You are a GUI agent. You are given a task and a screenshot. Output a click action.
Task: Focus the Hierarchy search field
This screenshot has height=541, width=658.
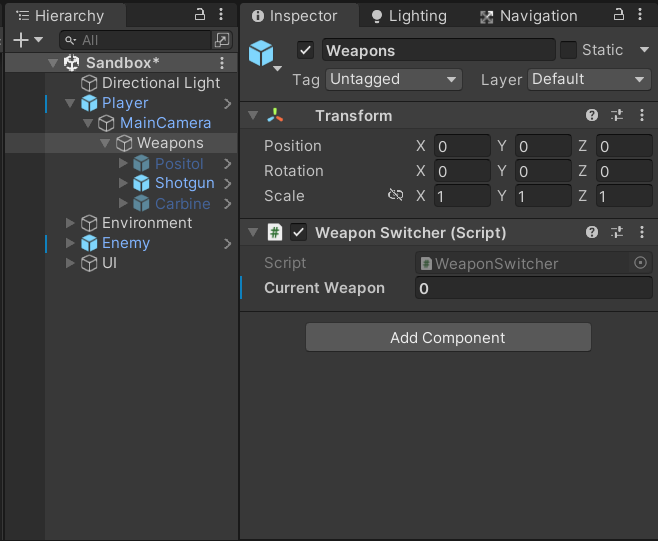click(135, 40)
